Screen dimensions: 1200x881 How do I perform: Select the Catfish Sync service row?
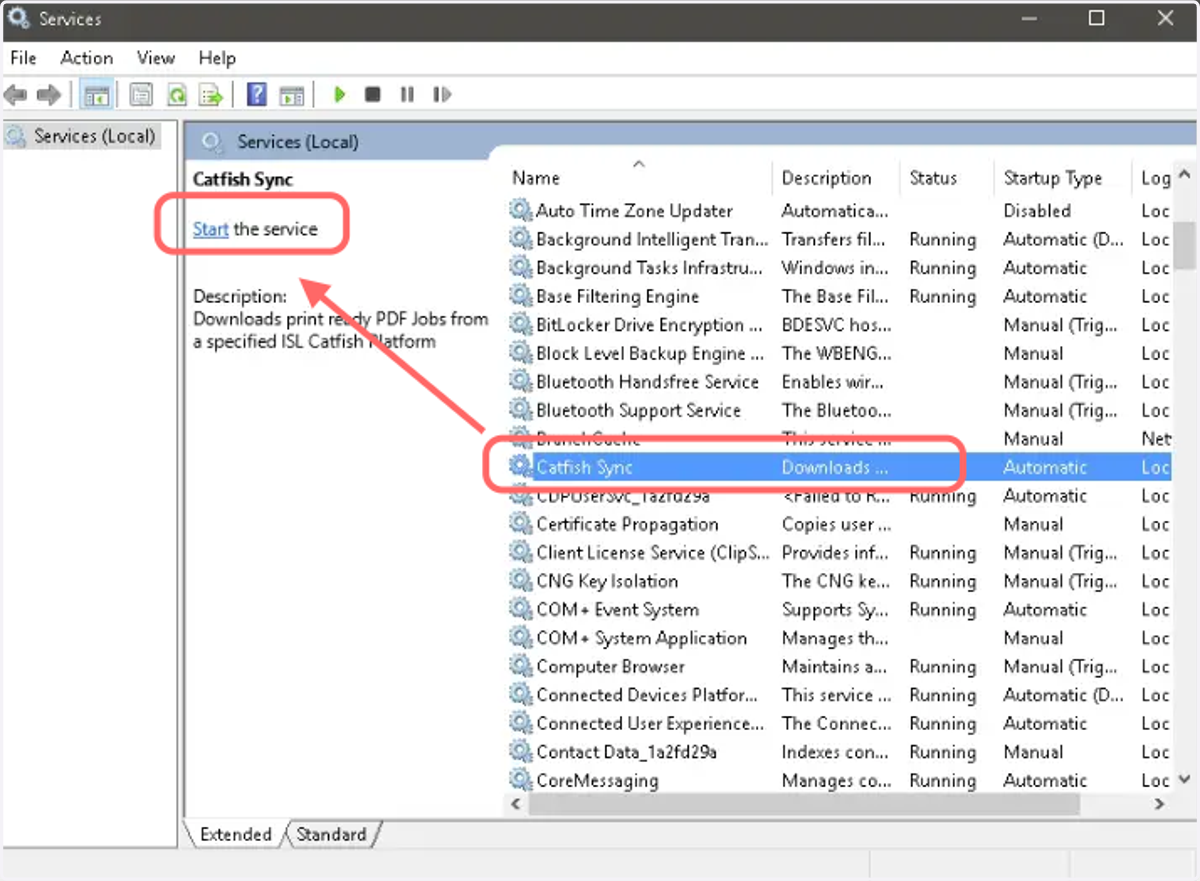click(x=838, y=467)
